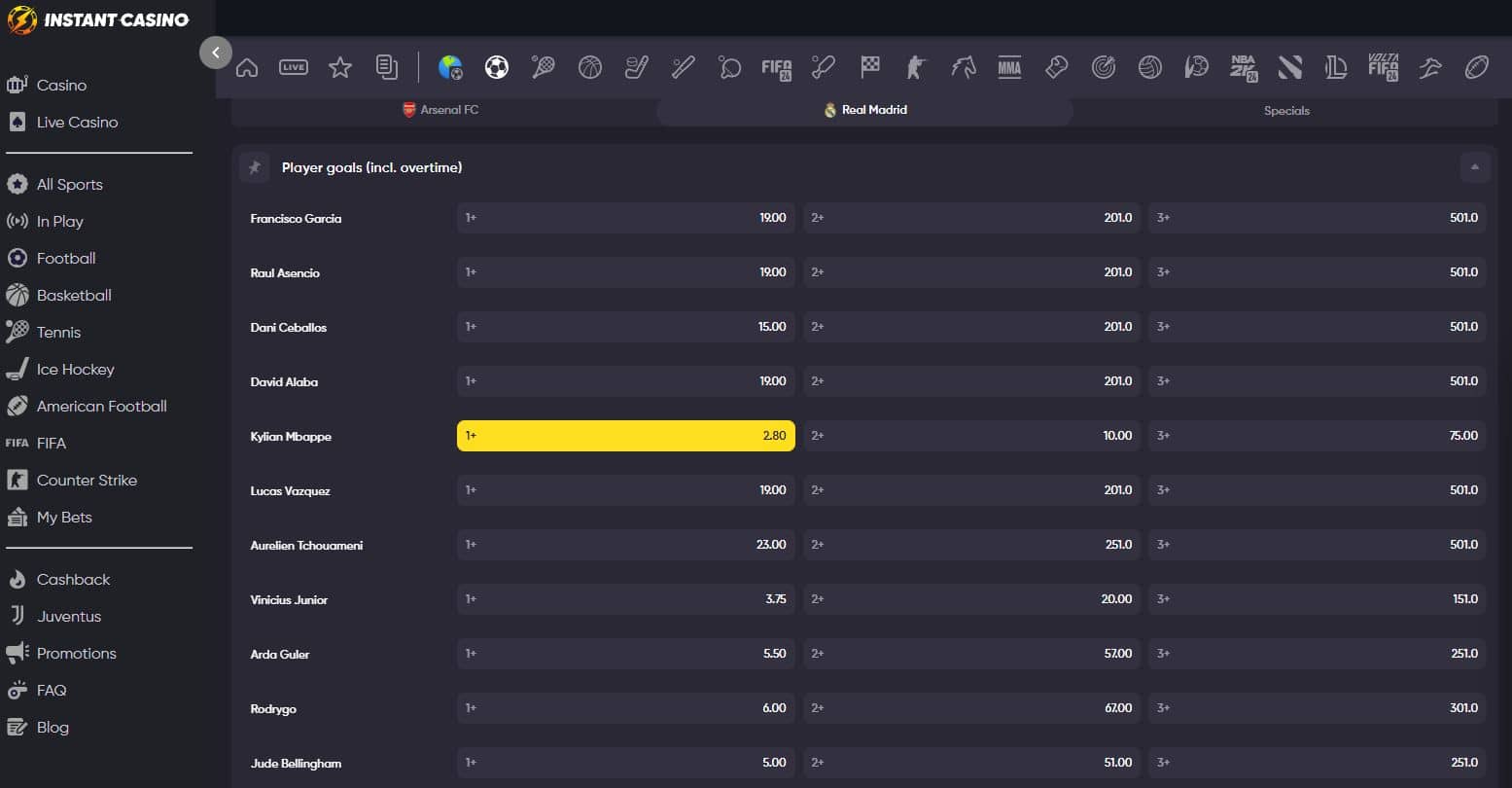Open Cashback in the sidebar
Screen dimensions: 1512x788
73,580
